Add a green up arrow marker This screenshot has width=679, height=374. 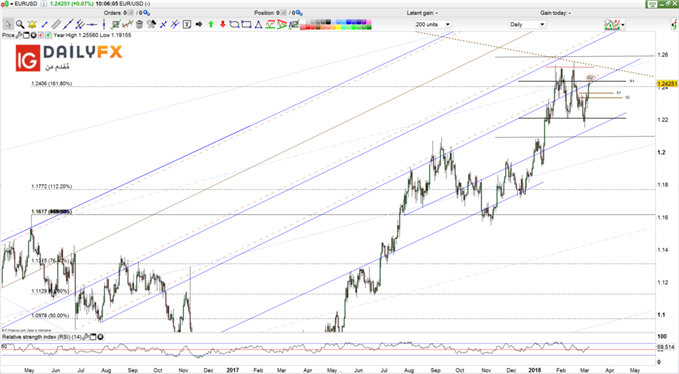pos(211,24)
